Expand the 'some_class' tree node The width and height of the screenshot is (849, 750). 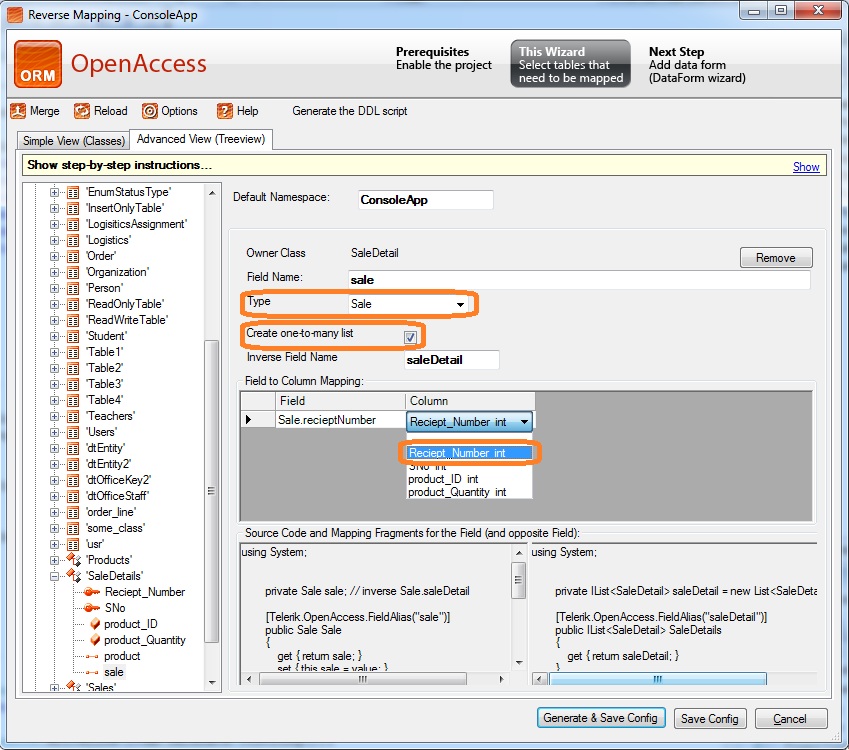click(x=54, y=529)
